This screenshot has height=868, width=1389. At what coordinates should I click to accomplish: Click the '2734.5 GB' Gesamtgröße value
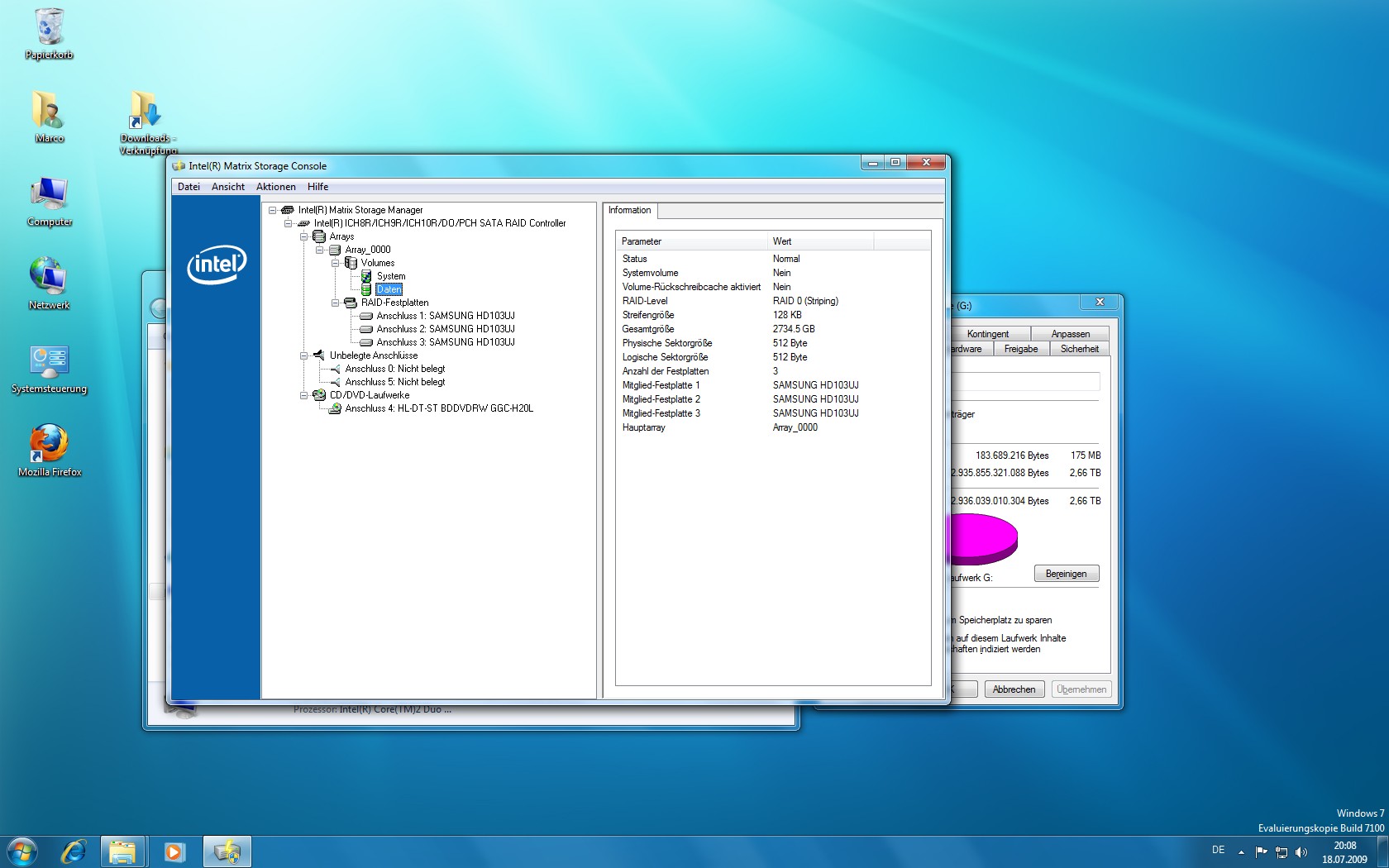coord(794,329)
